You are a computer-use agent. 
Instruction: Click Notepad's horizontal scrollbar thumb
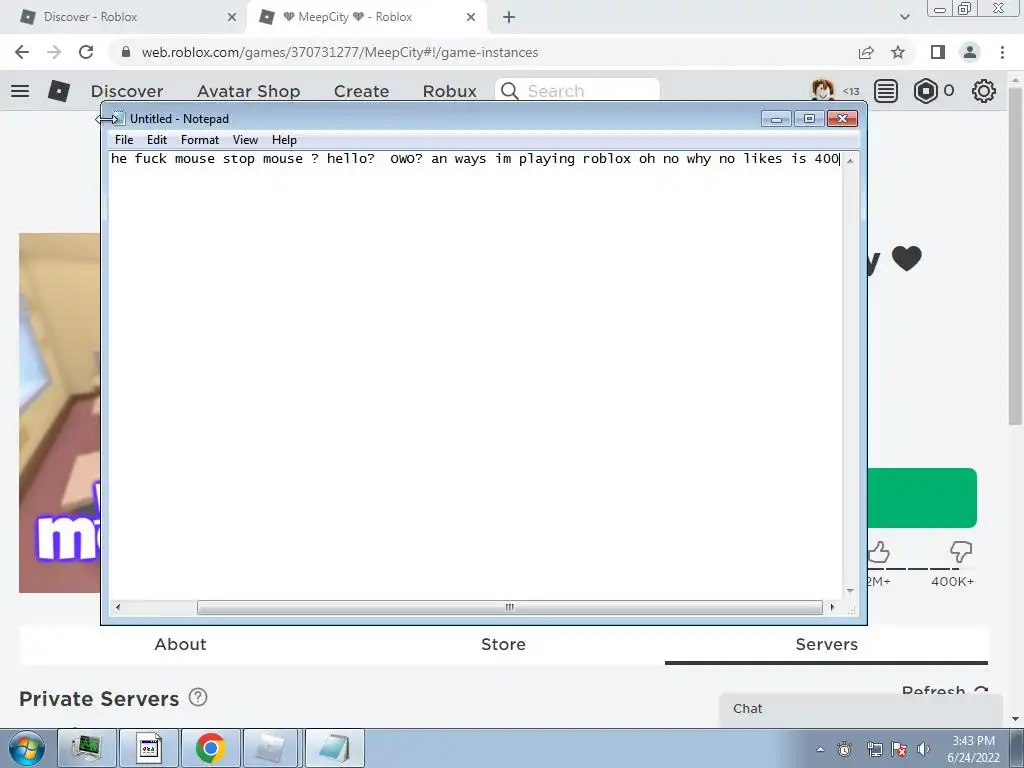click(x=509, y=607)
